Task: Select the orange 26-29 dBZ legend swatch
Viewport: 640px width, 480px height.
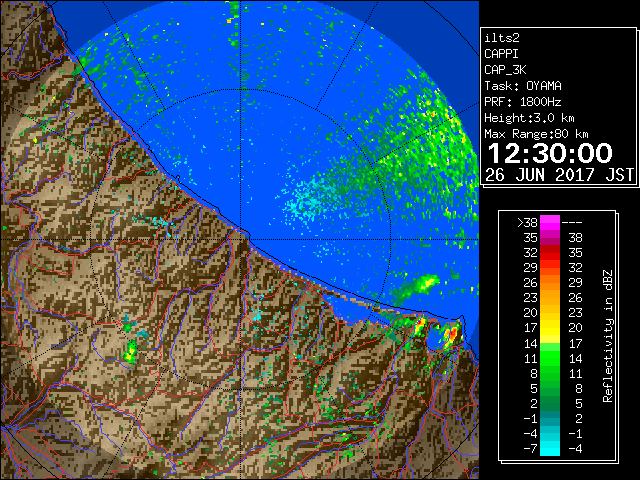Action: [x=550, y=282]
